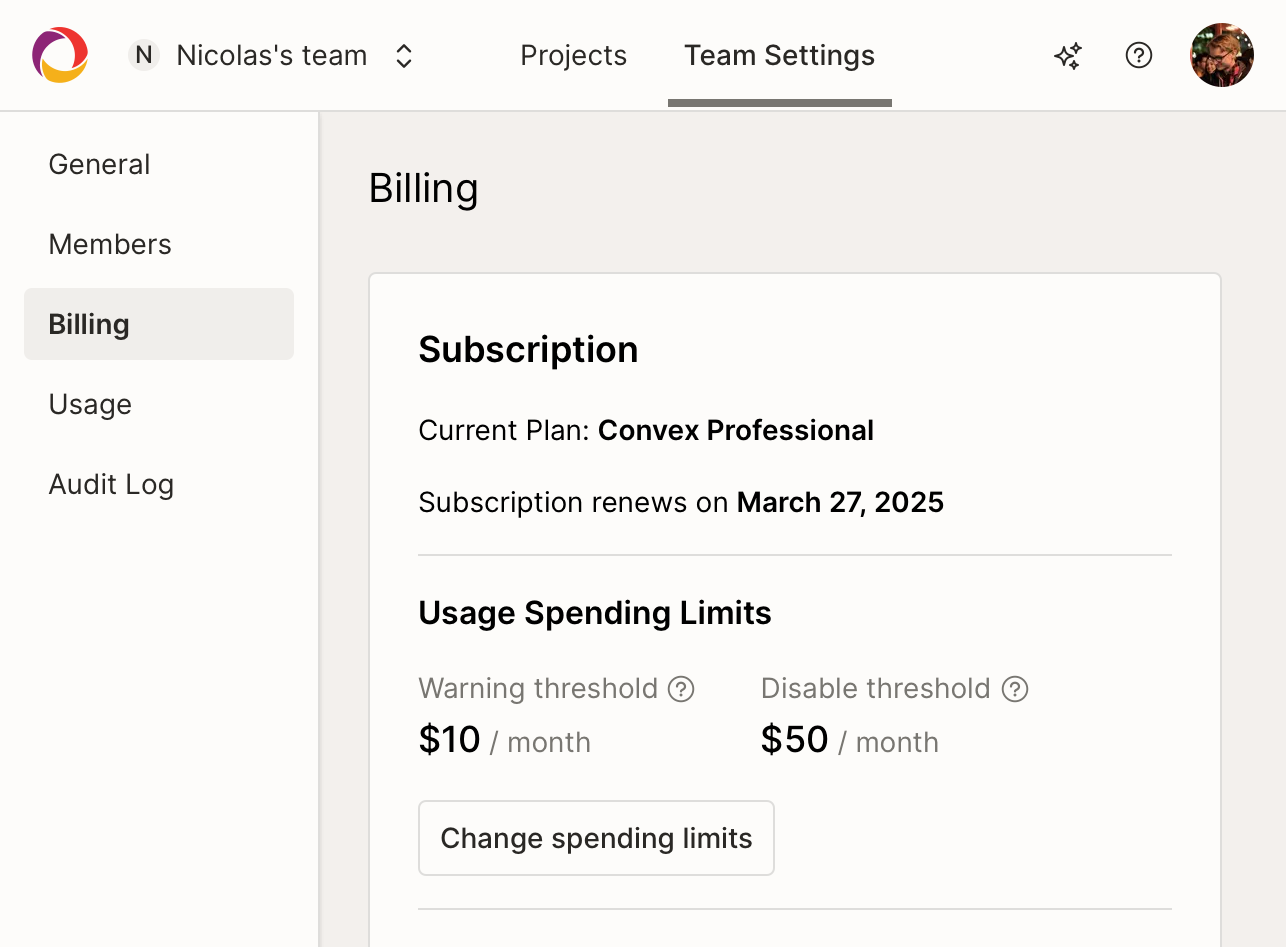Click the Billing page title
The image size is (1286, 947).
coord(424,189)
